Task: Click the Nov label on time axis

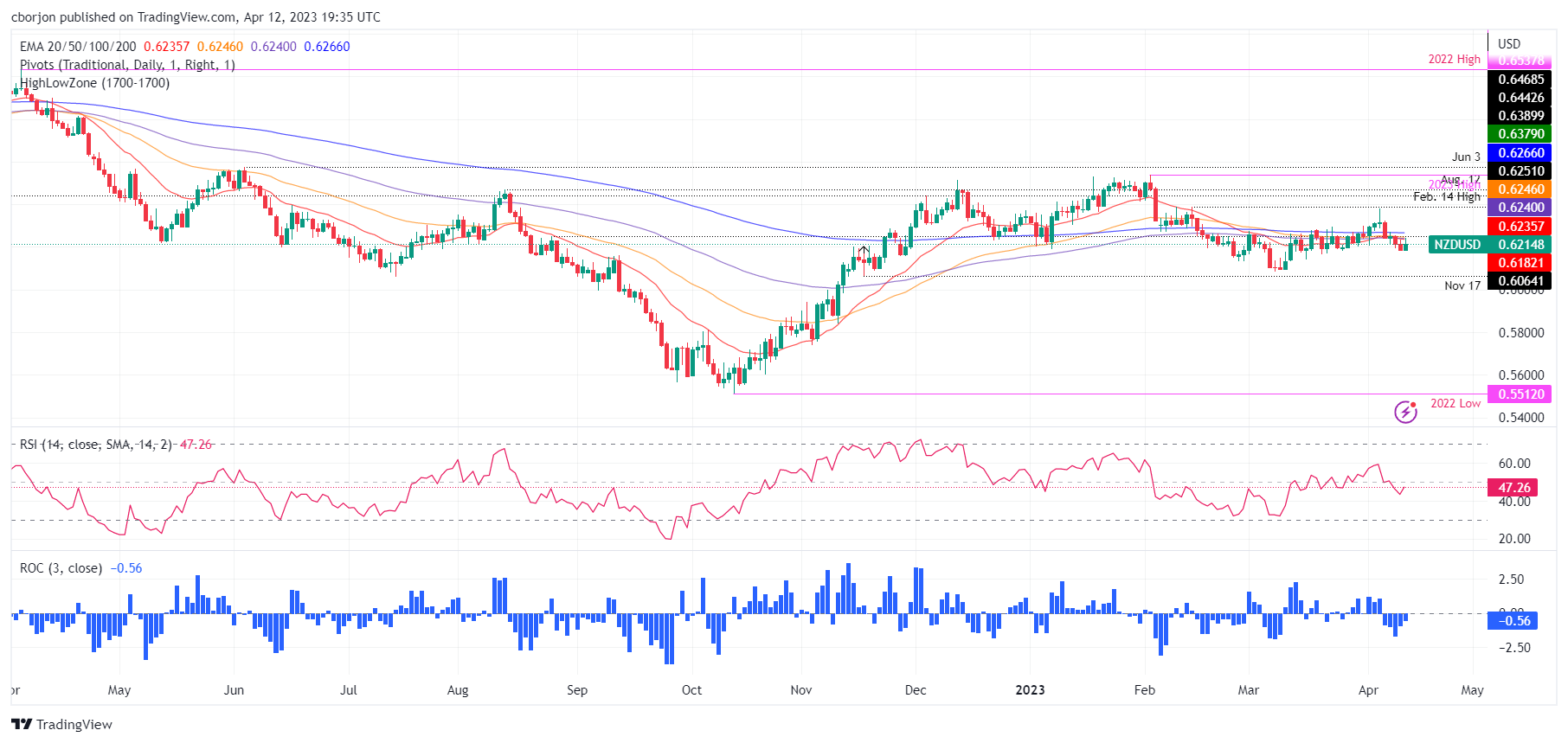Action: (801, 690)
